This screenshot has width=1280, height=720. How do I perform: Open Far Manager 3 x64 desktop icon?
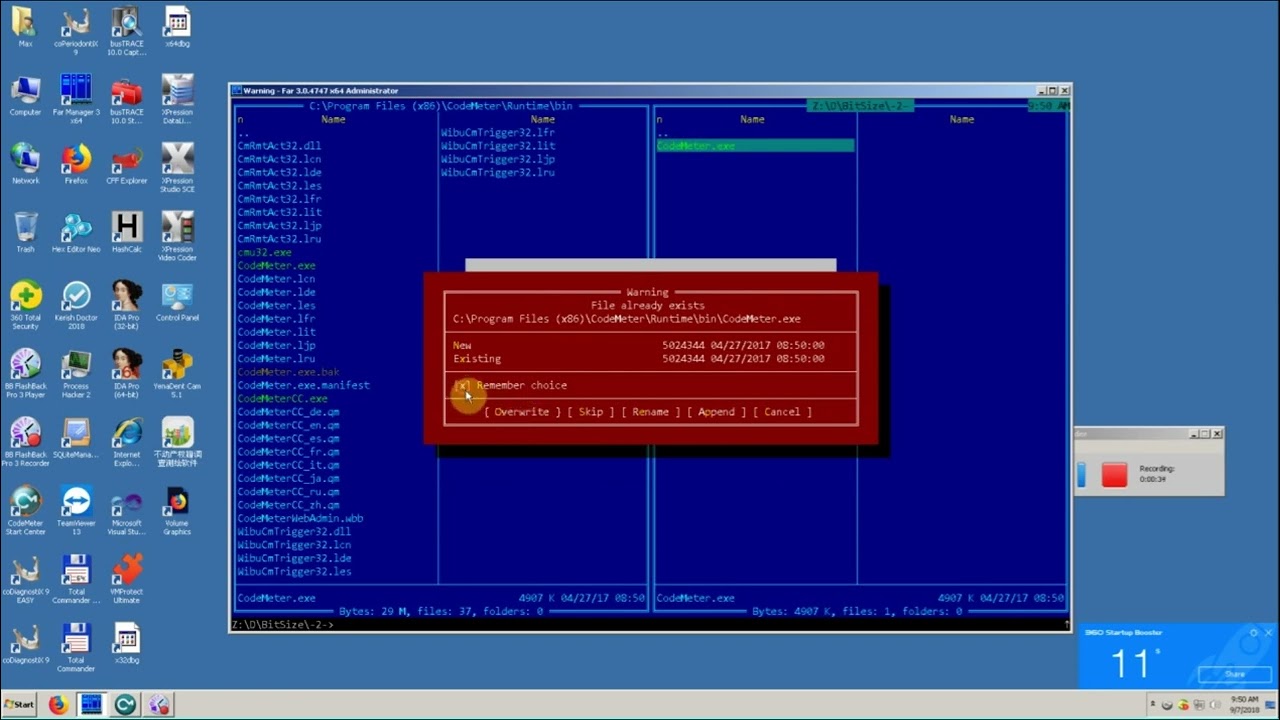click(x=75, y=99)
